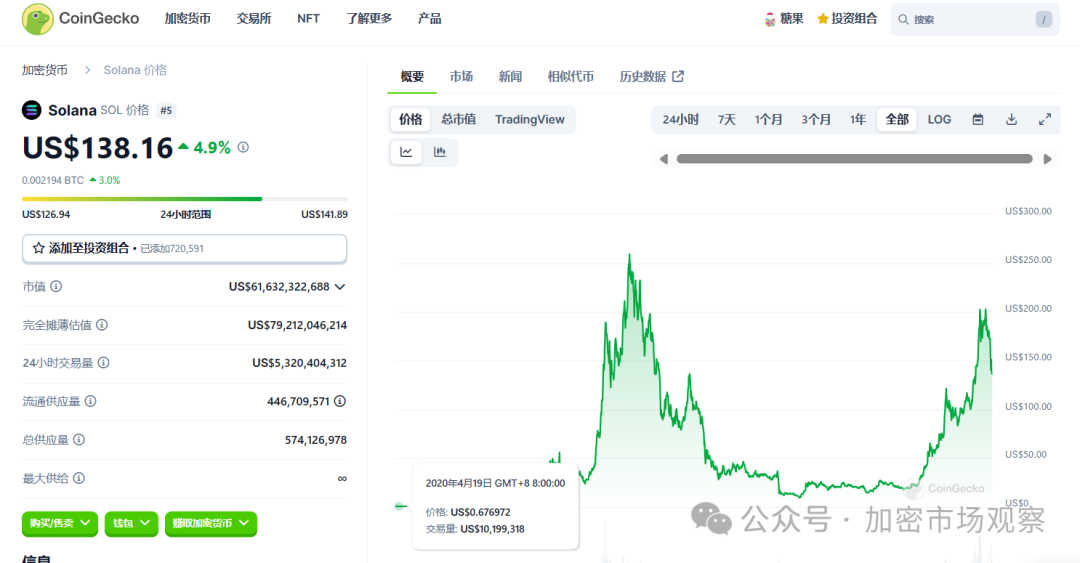Screen dimensions: 1080x563
Task: Switch to TradingView chart
Action: (x=530, y=119)
